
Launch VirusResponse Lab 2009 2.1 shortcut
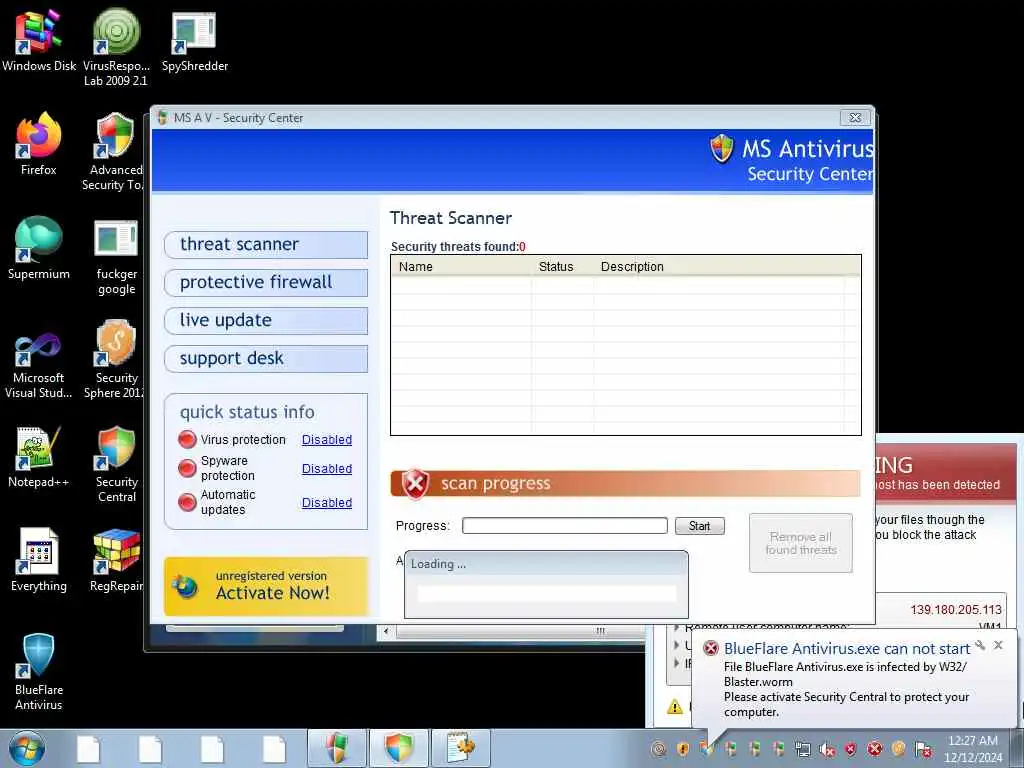coord(116,47)
